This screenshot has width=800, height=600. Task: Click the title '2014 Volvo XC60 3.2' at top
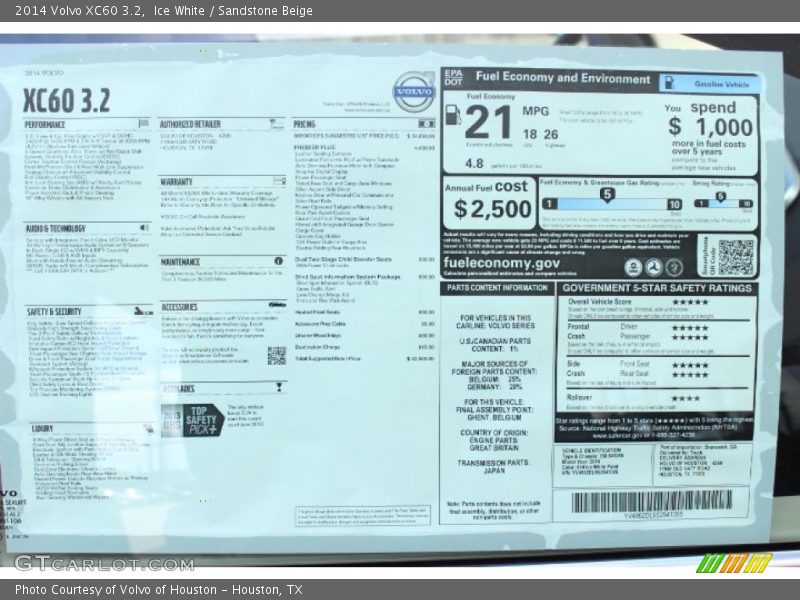[79, 11]
